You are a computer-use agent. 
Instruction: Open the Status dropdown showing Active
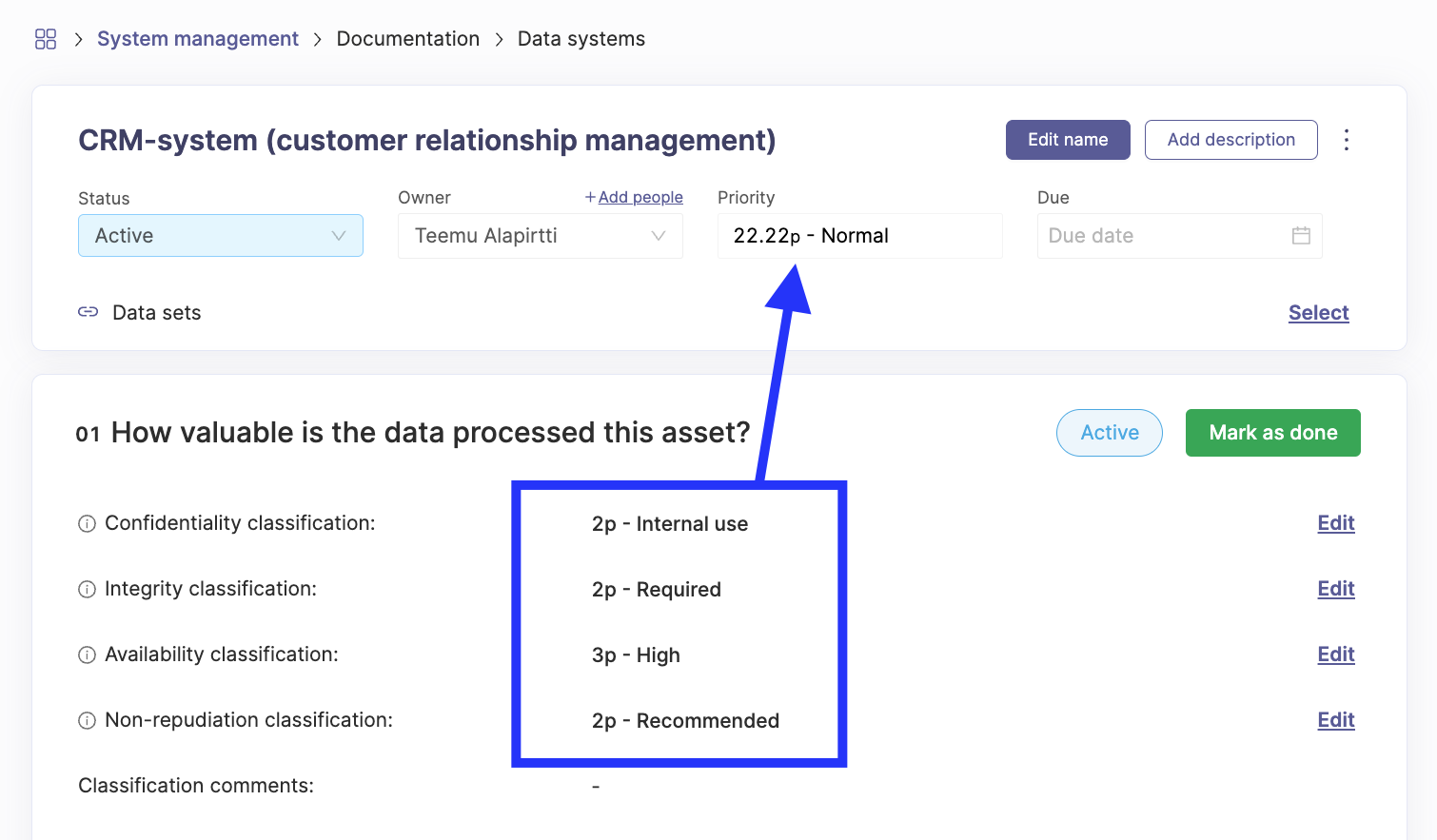(x=220, y=235)
